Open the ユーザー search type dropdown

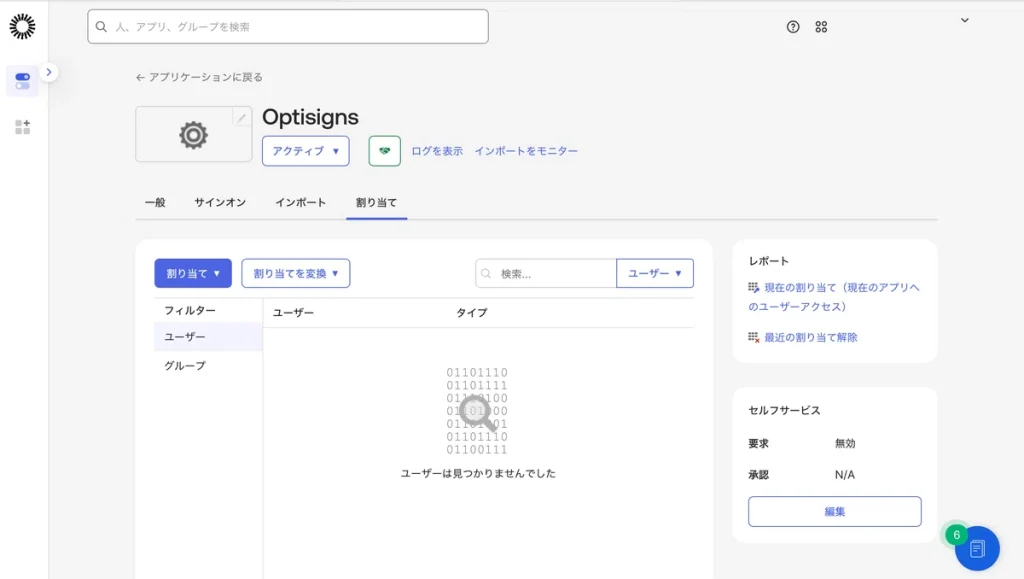tap(655, 273)
